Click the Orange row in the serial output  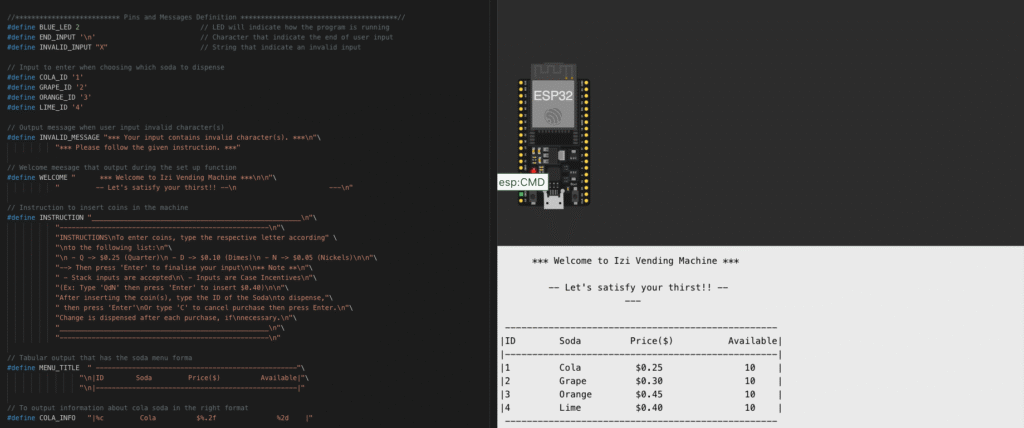(640, 394)
